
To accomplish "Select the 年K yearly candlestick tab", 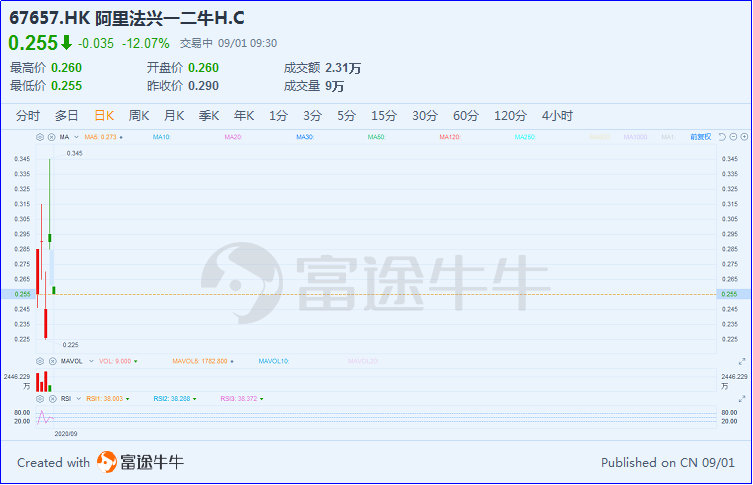I will [x=244, y=116].
